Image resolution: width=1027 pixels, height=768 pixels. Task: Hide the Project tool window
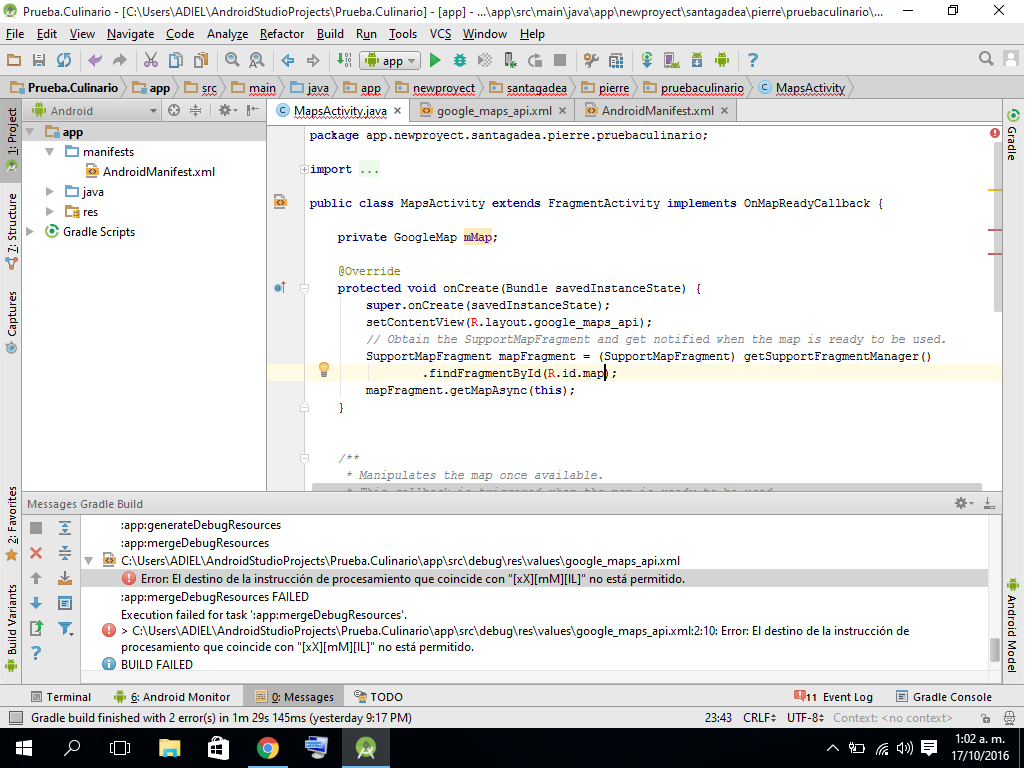(253, 111)
